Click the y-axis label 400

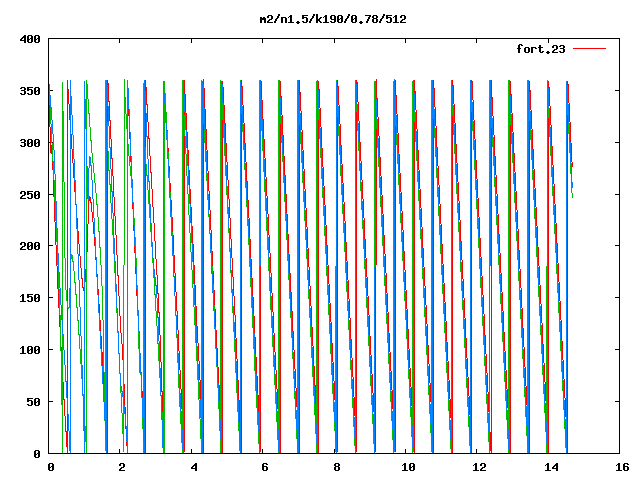[x=30, y=39]
